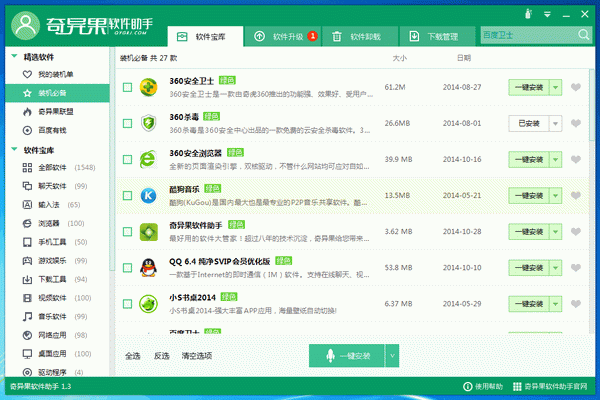Viewport: 600px width, 400px height.
Task: Click the 360杀毒 shield icon
Action: point(148,123)
